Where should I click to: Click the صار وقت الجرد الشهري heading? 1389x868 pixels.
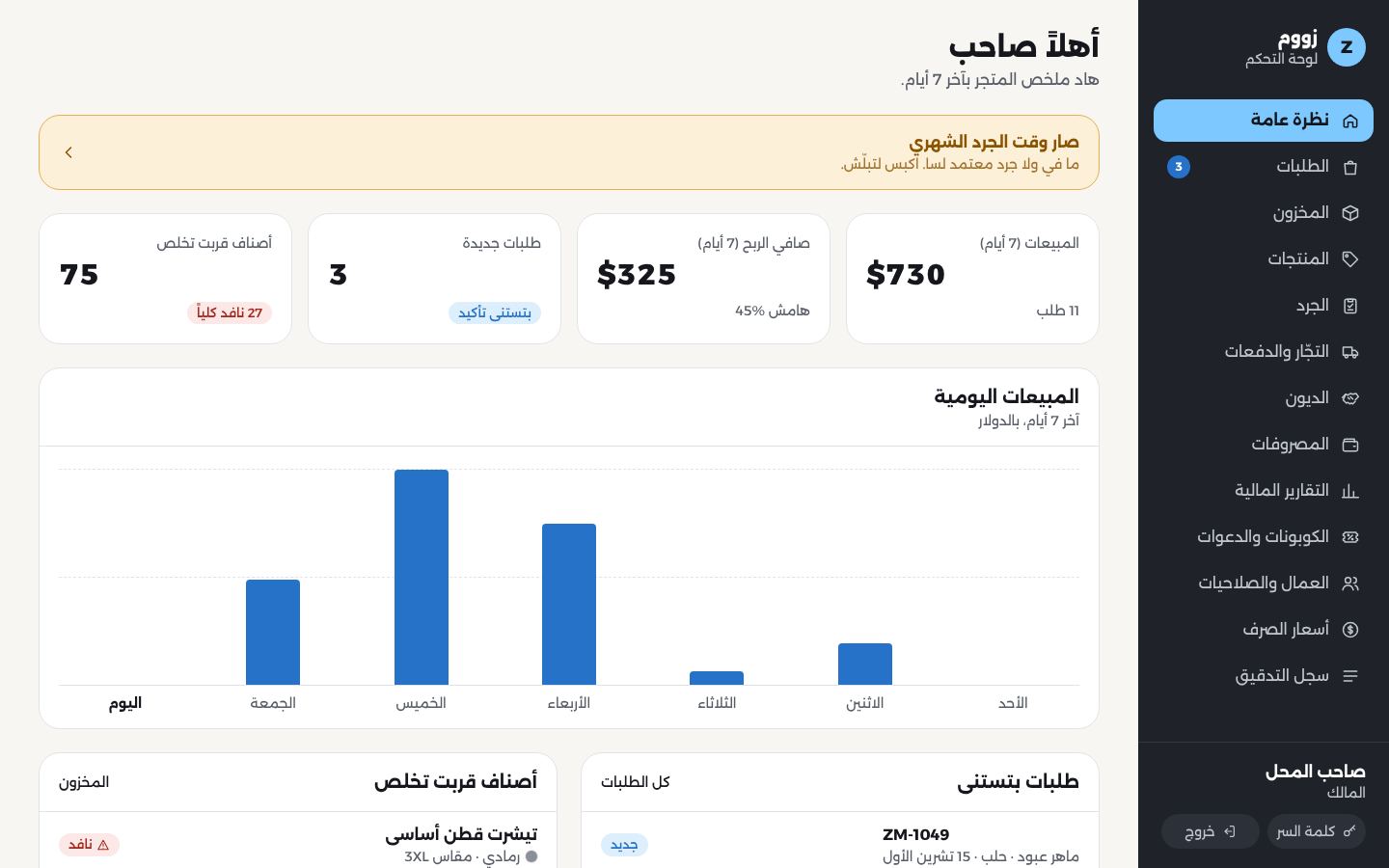(994, 143)
